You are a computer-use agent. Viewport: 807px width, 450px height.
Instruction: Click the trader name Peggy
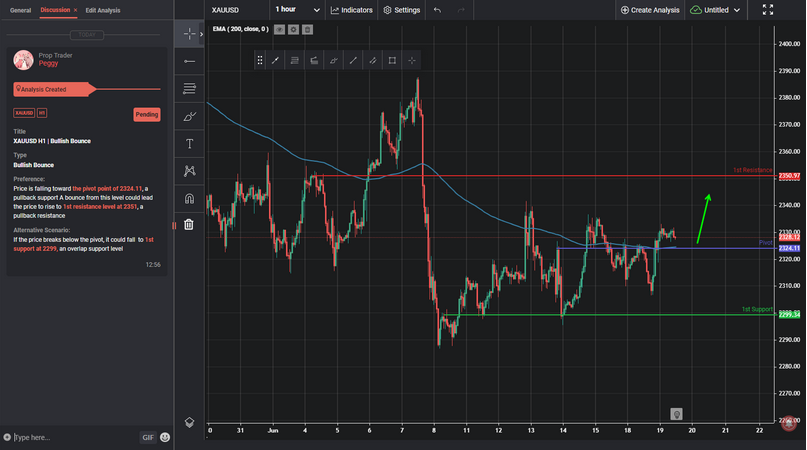click(48, 63)
